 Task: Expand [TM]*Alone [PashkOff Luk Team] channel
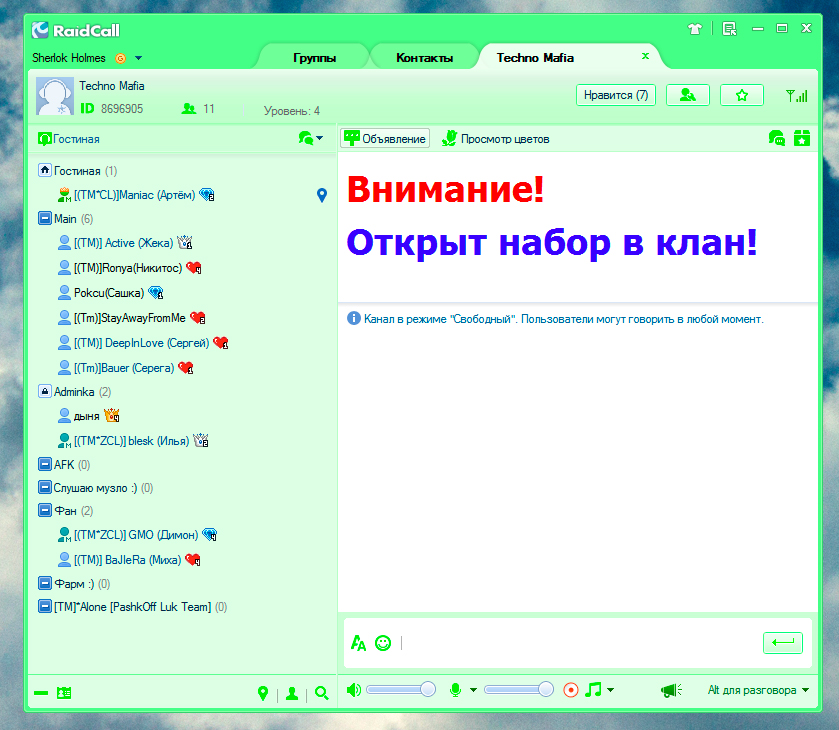(x=45, y=606)
